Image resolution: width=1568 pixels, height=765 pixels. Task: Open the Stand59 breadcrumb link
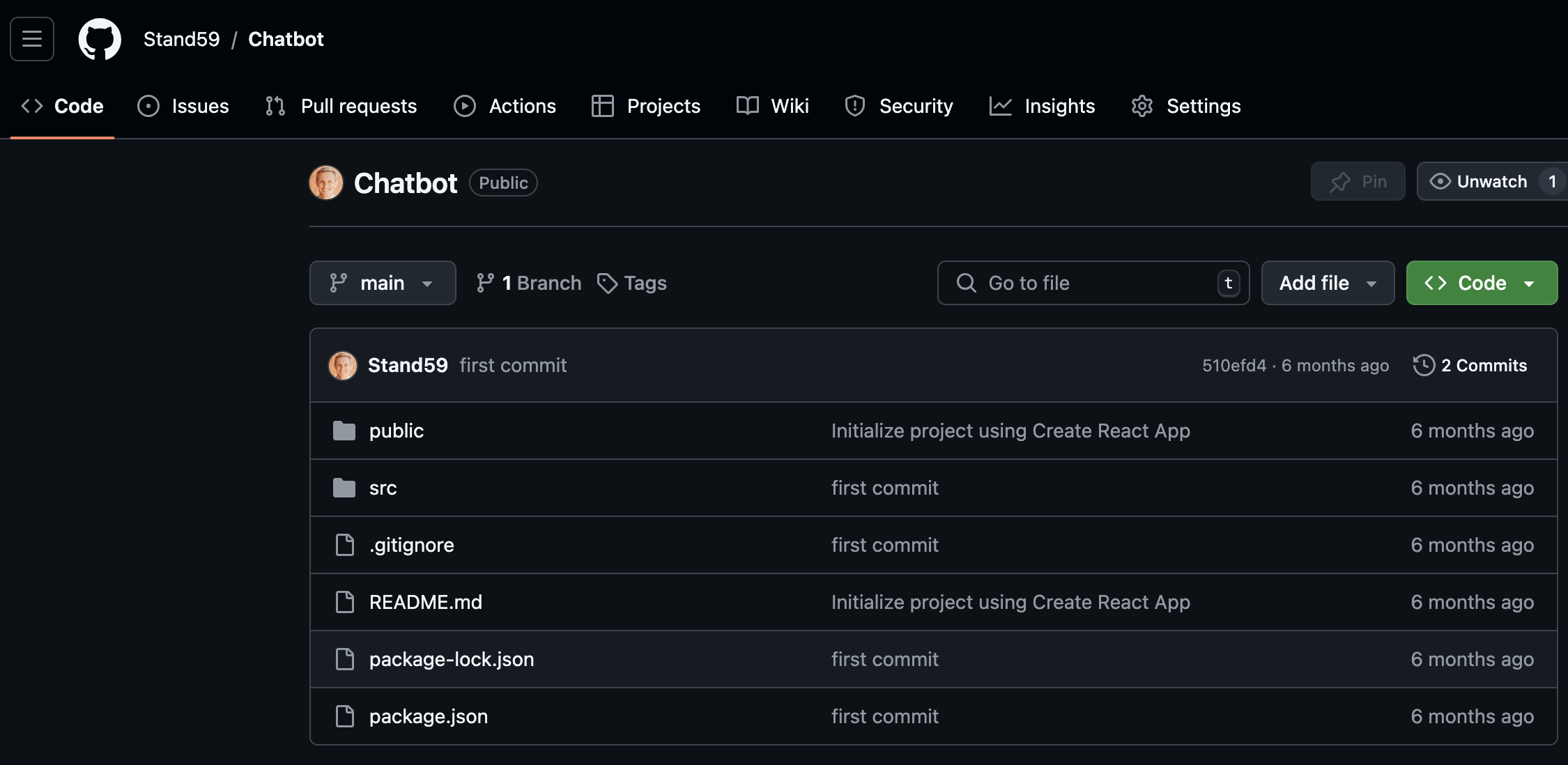pos(181,39)
